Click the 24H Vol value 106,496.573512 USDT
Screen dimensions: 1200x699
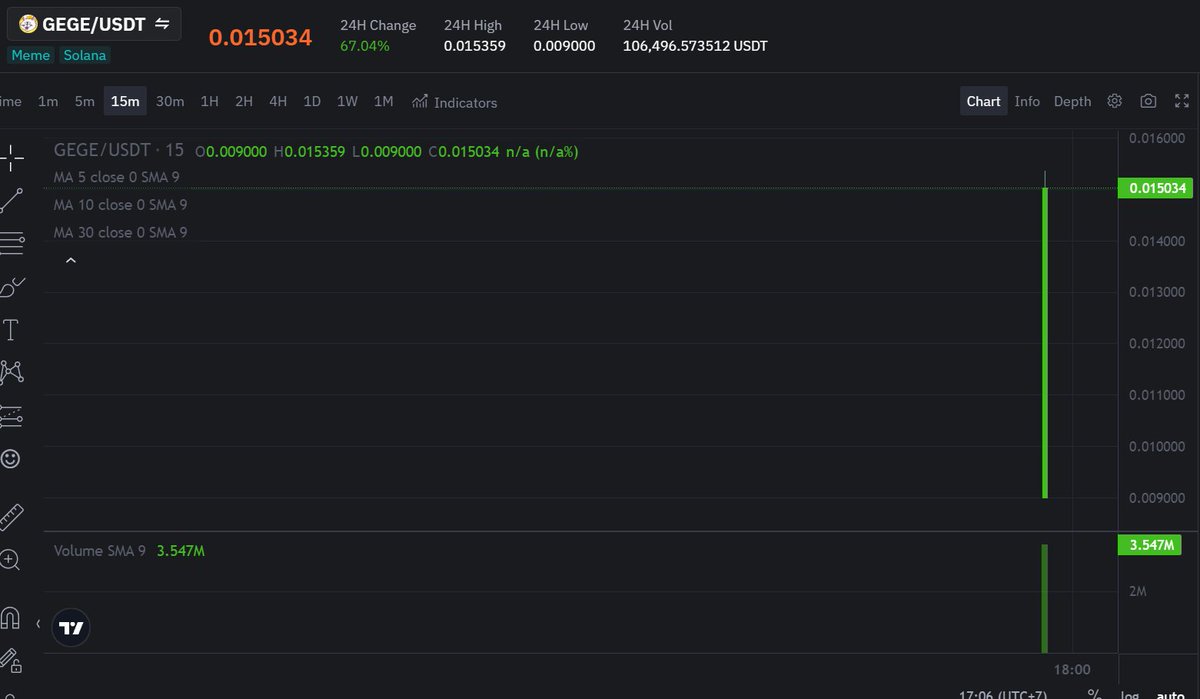click(695, 46)
